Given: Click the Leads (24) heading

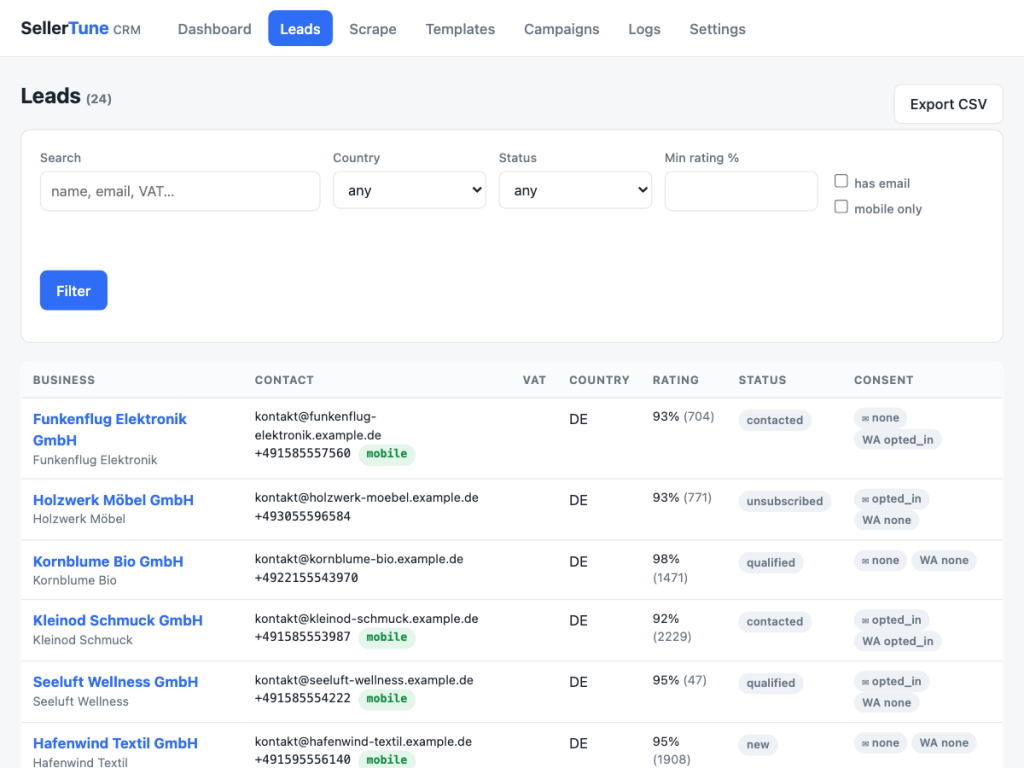Looking at the screenshot, I should click(x=66, y=96).
